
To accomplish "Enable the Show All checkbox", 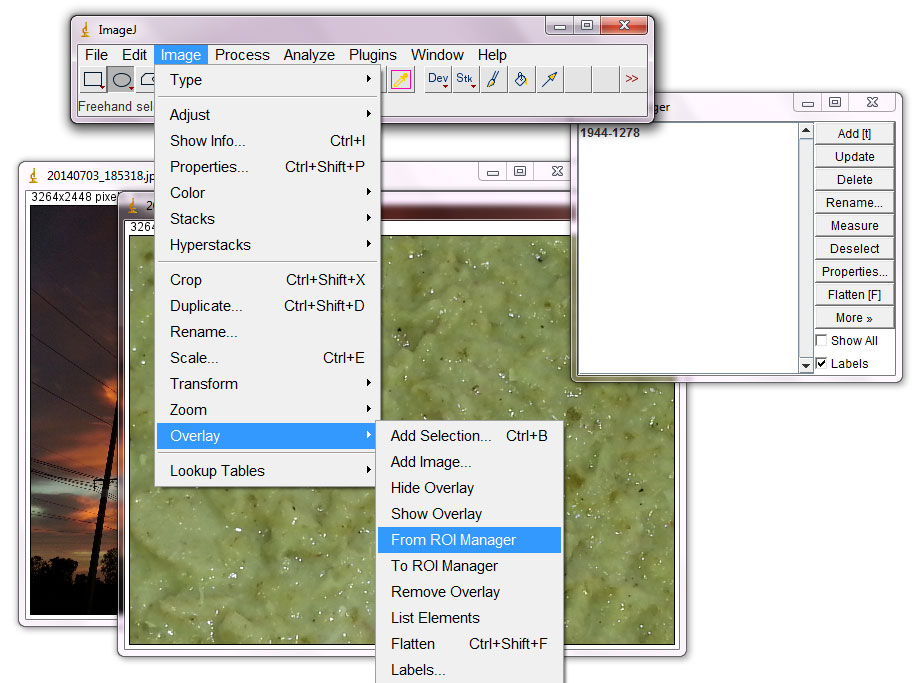I will click(822, 340).
